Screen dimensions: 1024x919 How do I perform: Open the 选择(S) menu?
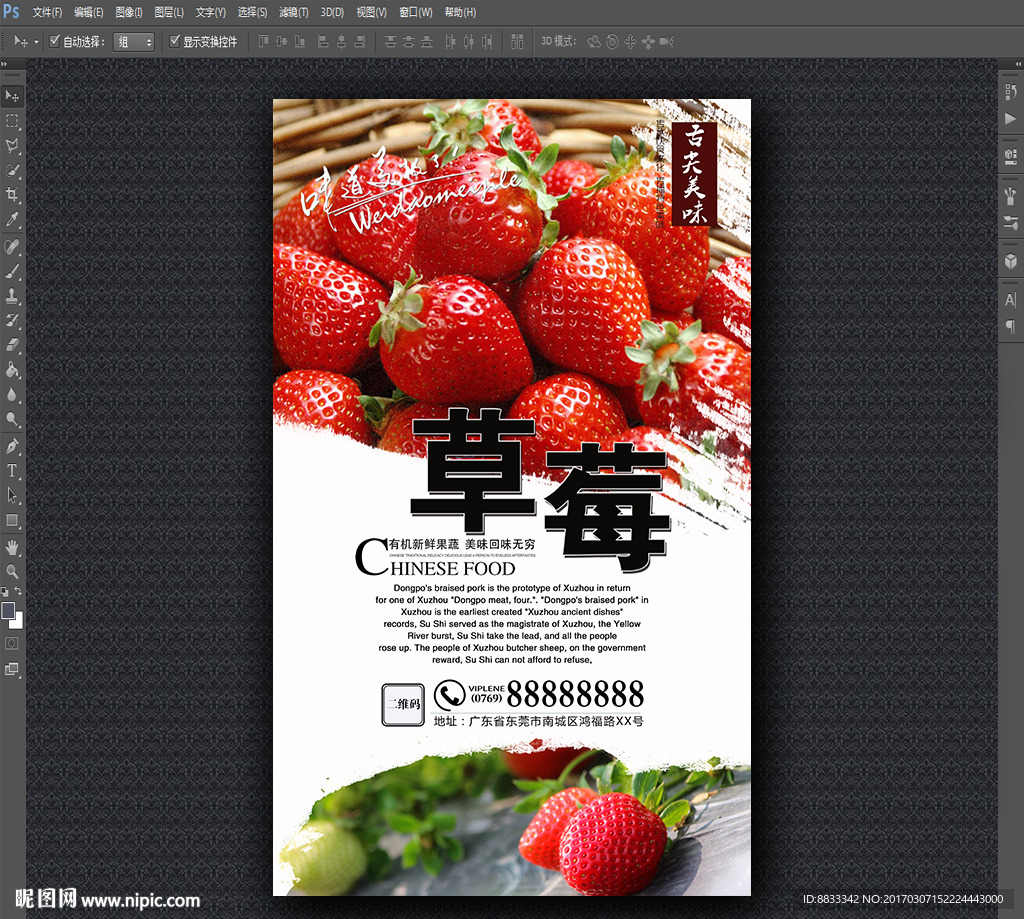click(x=252, y=12)
